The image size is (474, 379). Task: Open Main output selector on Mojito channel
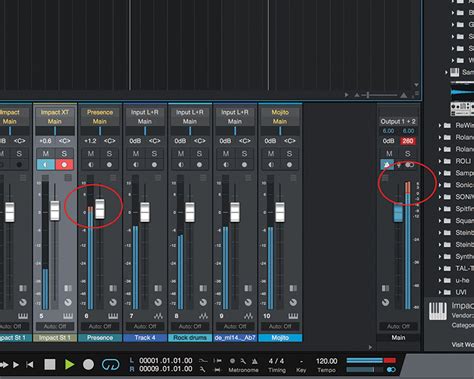coord(280,121)
